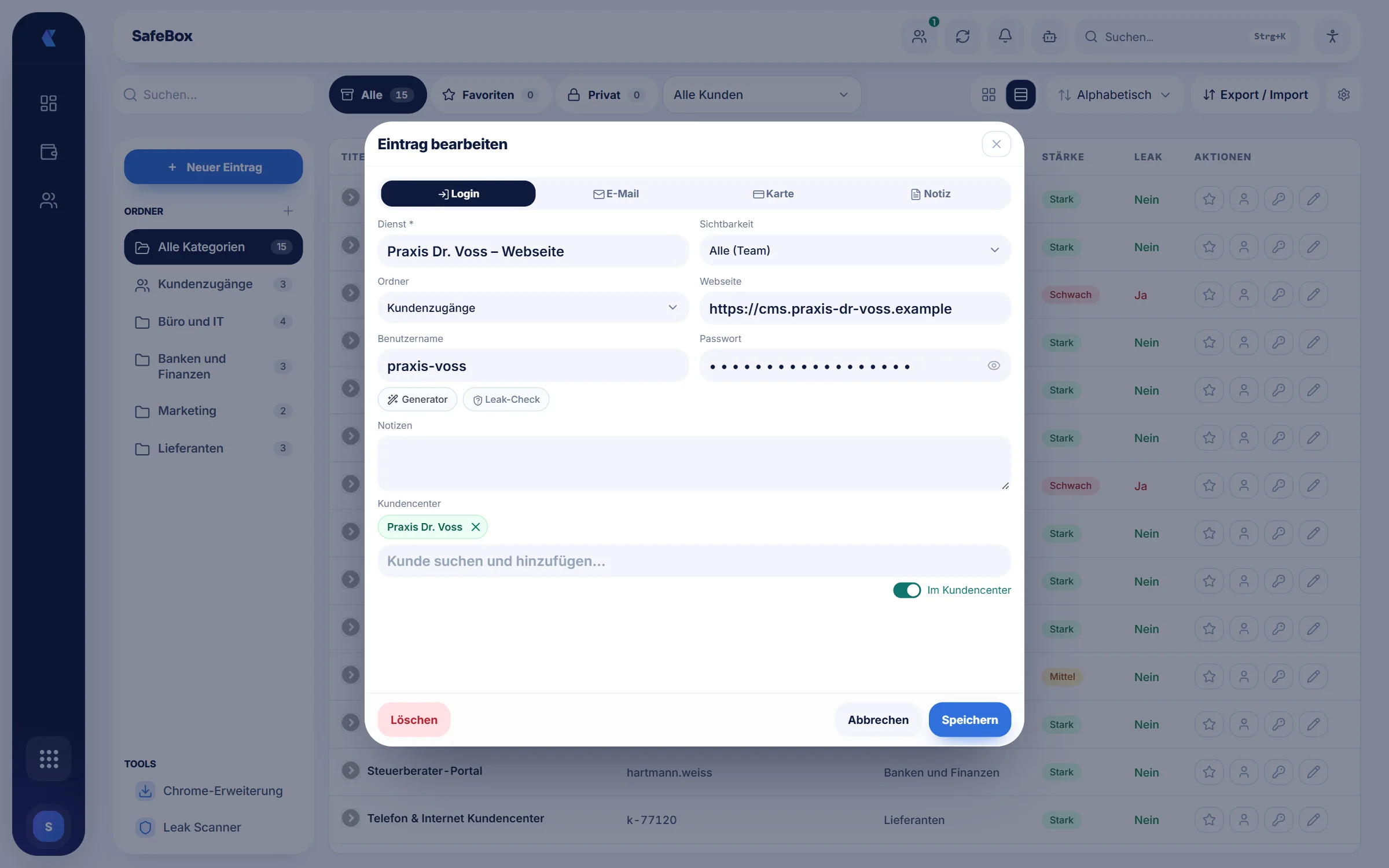The image size is (1389, 868).
Task: Toggle the Im Kundencenter switch
Action: pos(906,590)
